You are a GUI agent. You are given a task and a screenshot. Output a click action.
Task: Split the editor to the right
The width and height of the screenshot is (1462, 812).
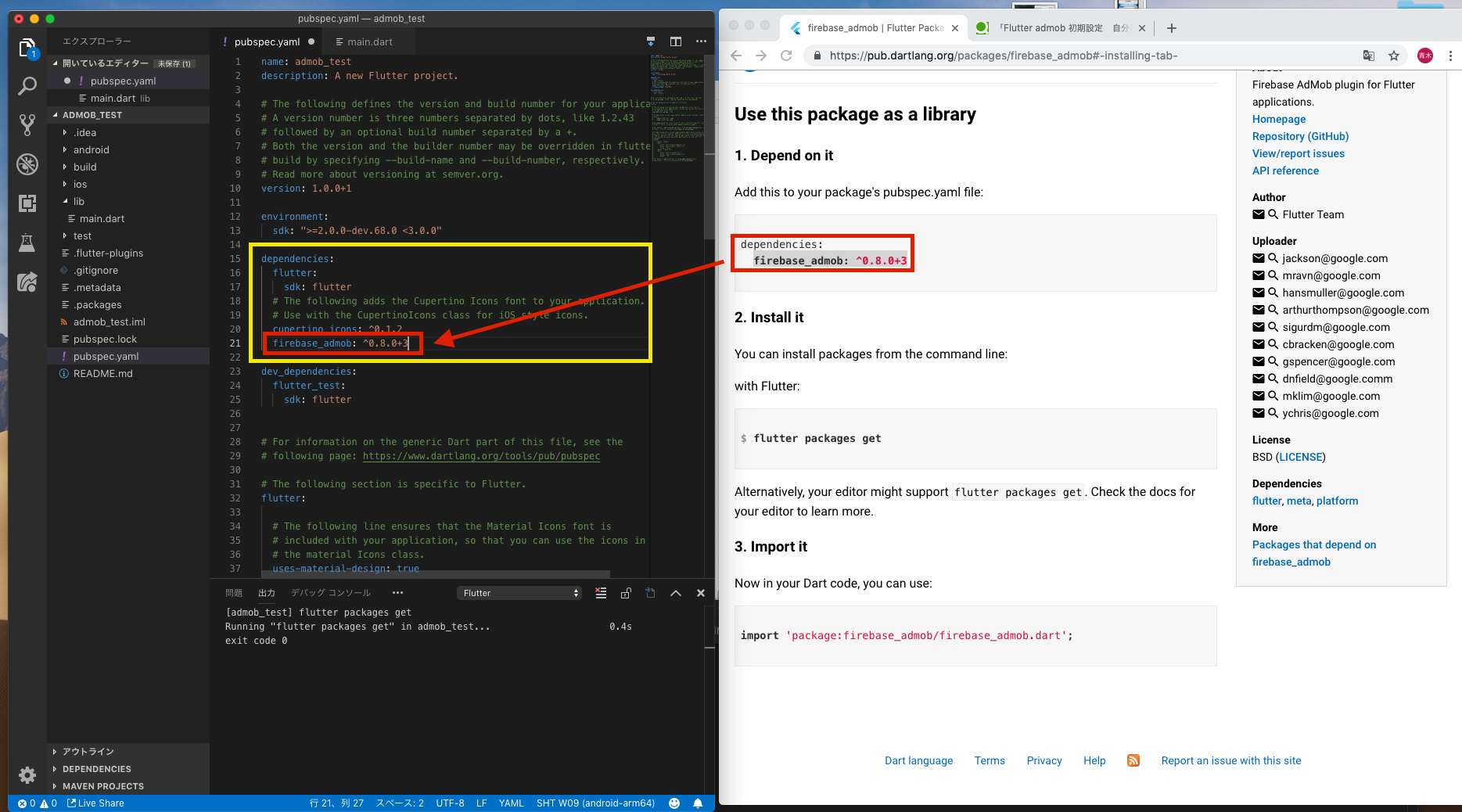(x=676, y=41)
